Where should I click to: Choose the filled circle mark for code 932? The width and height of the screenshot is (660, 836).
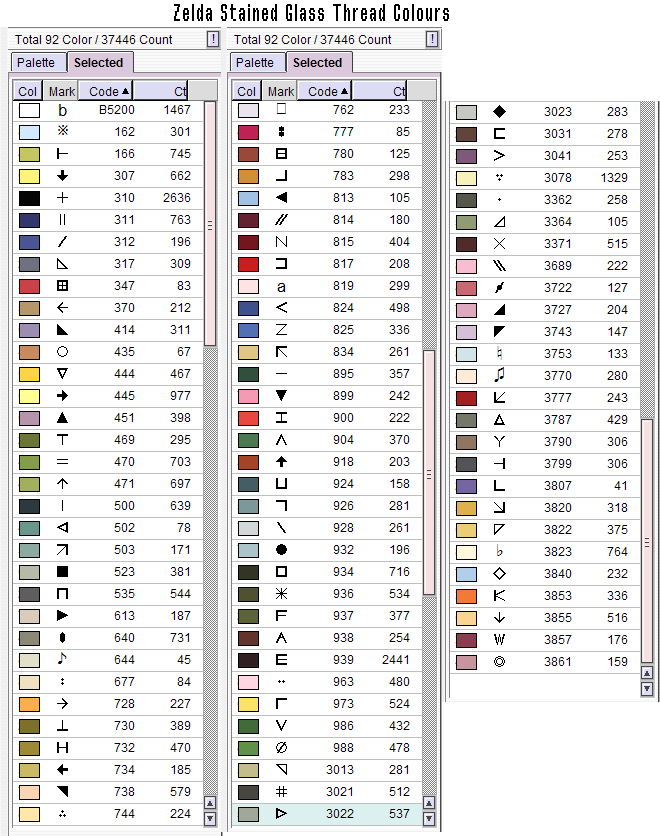(281, 550)
